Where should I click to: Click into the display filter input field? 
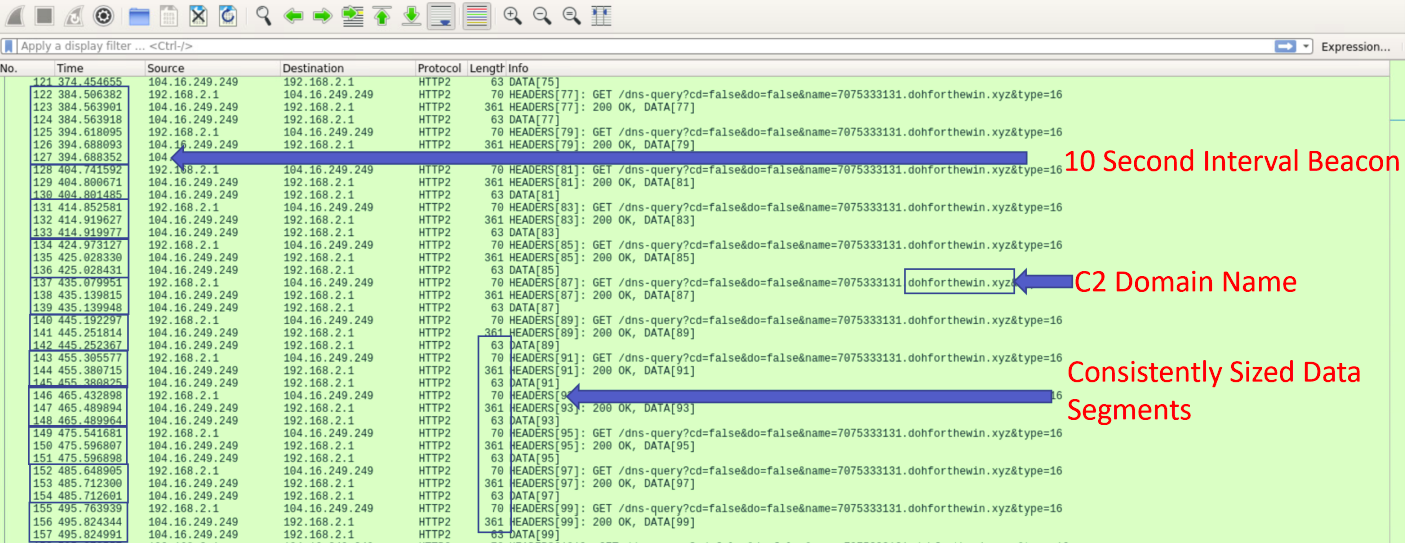tap(600, 47)
